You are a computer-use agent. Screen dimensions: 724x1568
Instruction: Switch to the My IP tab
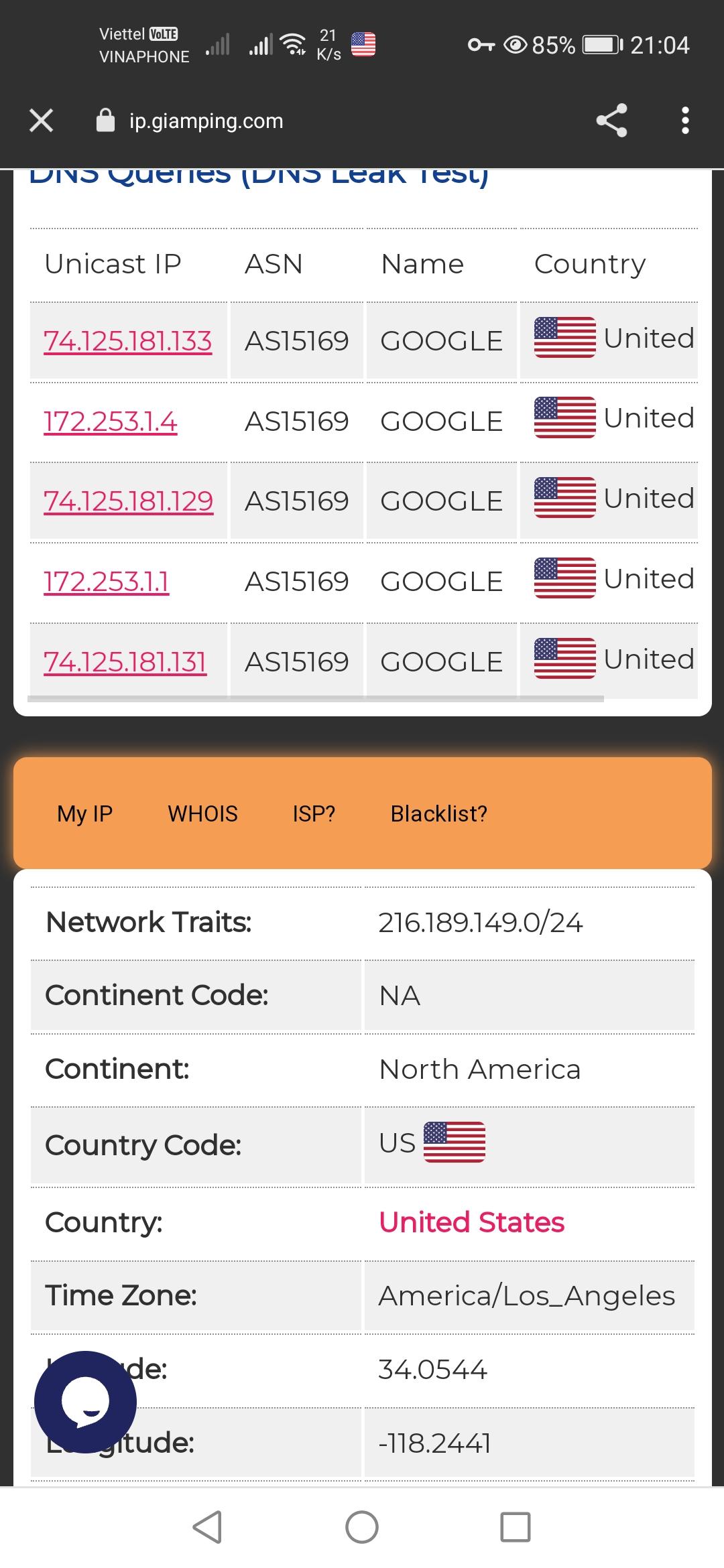[x=85, y=813]
